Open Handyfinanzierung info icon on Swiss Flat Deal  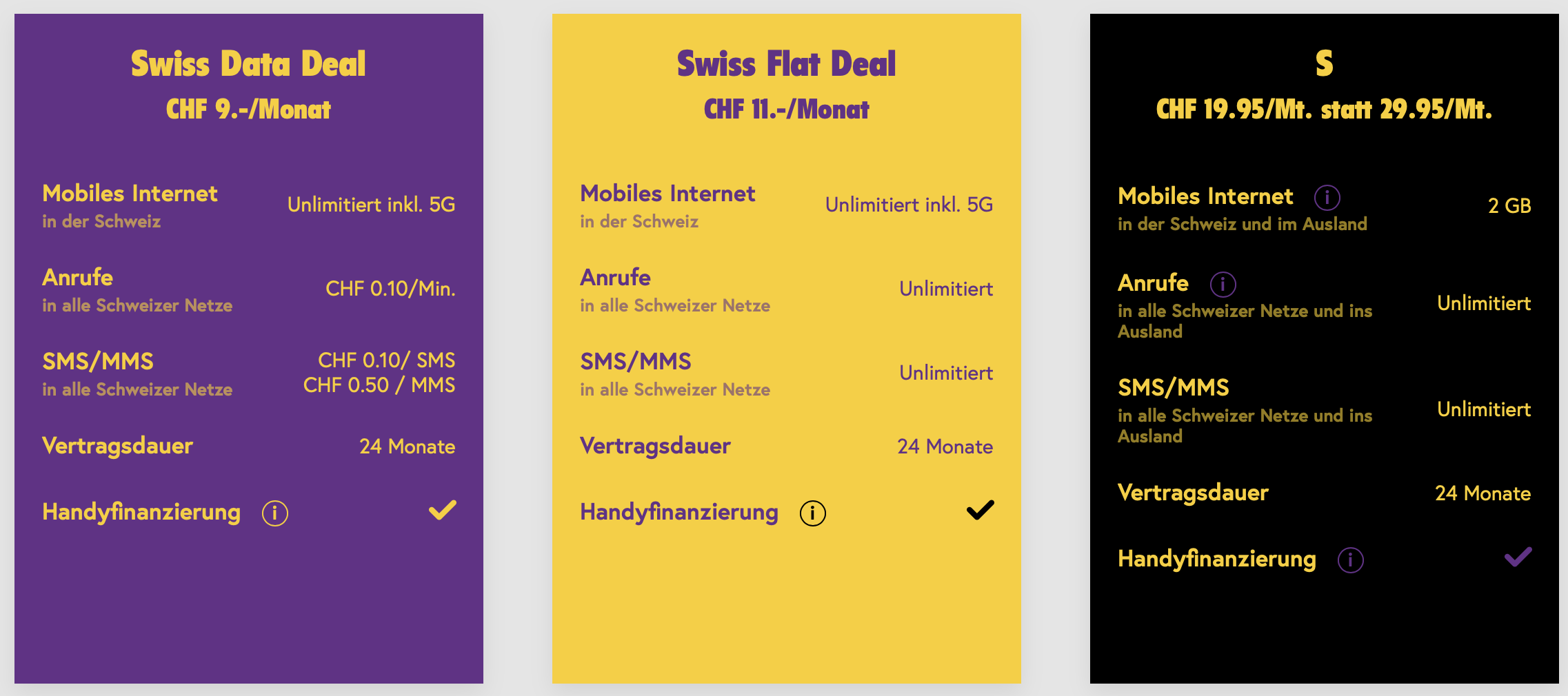pyautogui.click(x=813, y=513)
